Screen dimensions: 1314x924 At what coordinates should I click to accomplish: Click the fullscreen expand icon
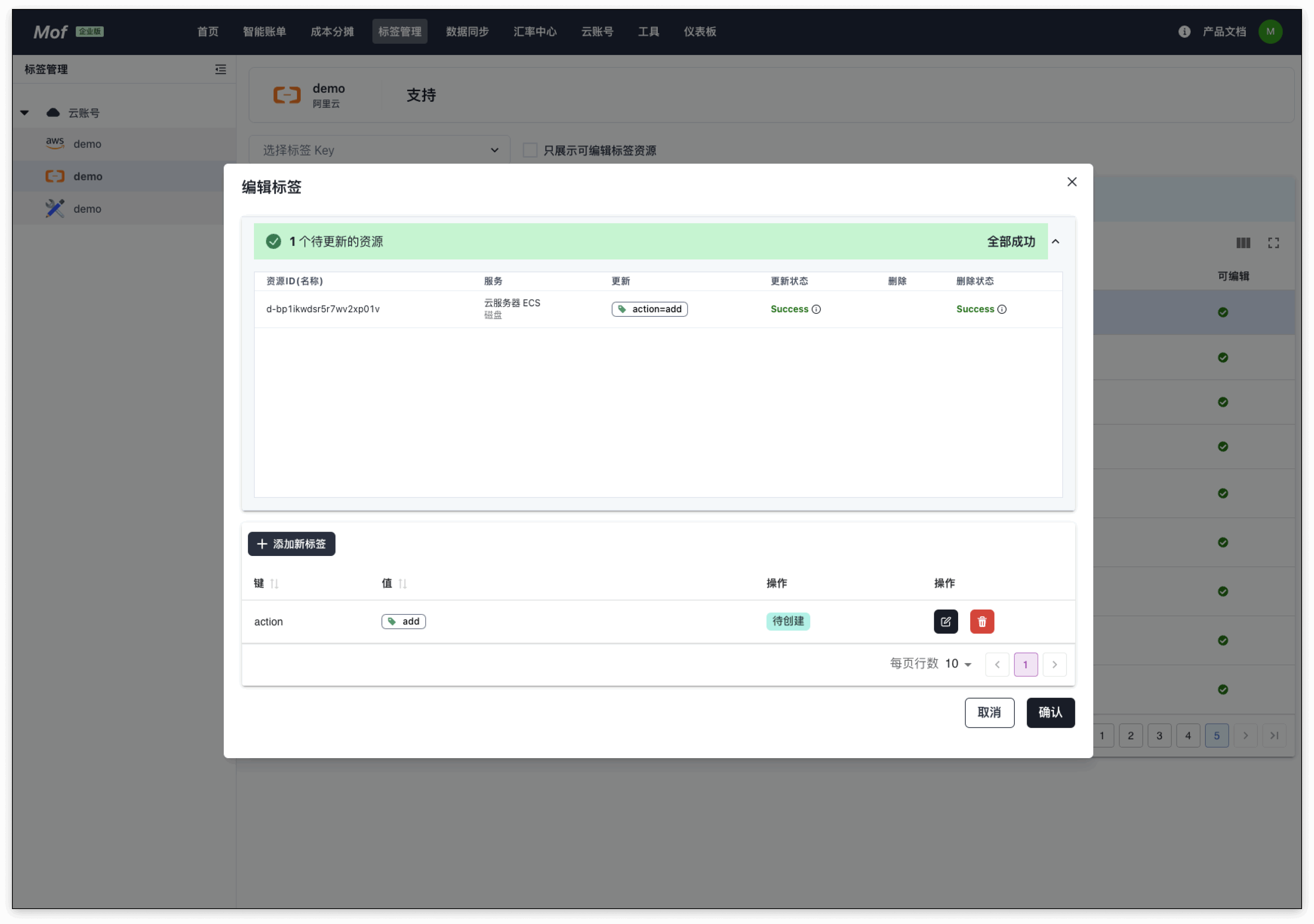point(1274,243)
